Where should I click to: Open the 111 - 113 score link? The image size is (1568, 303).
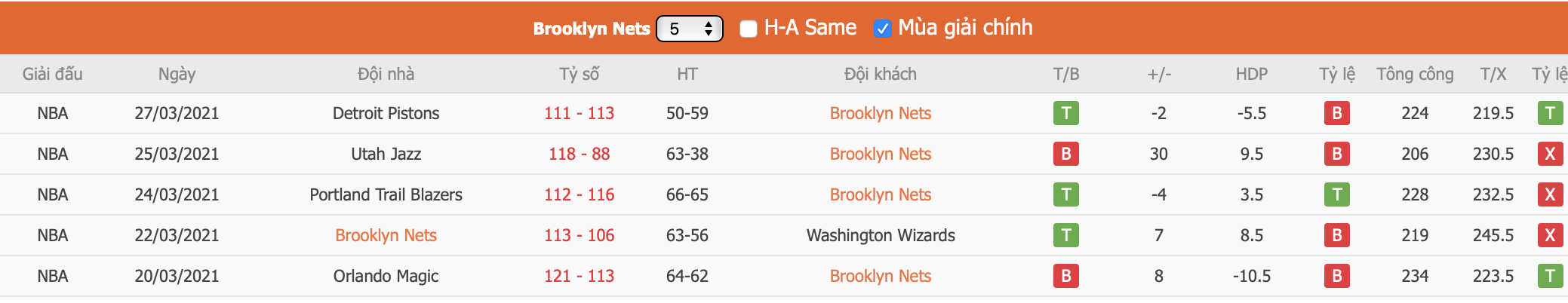(579, 113)
